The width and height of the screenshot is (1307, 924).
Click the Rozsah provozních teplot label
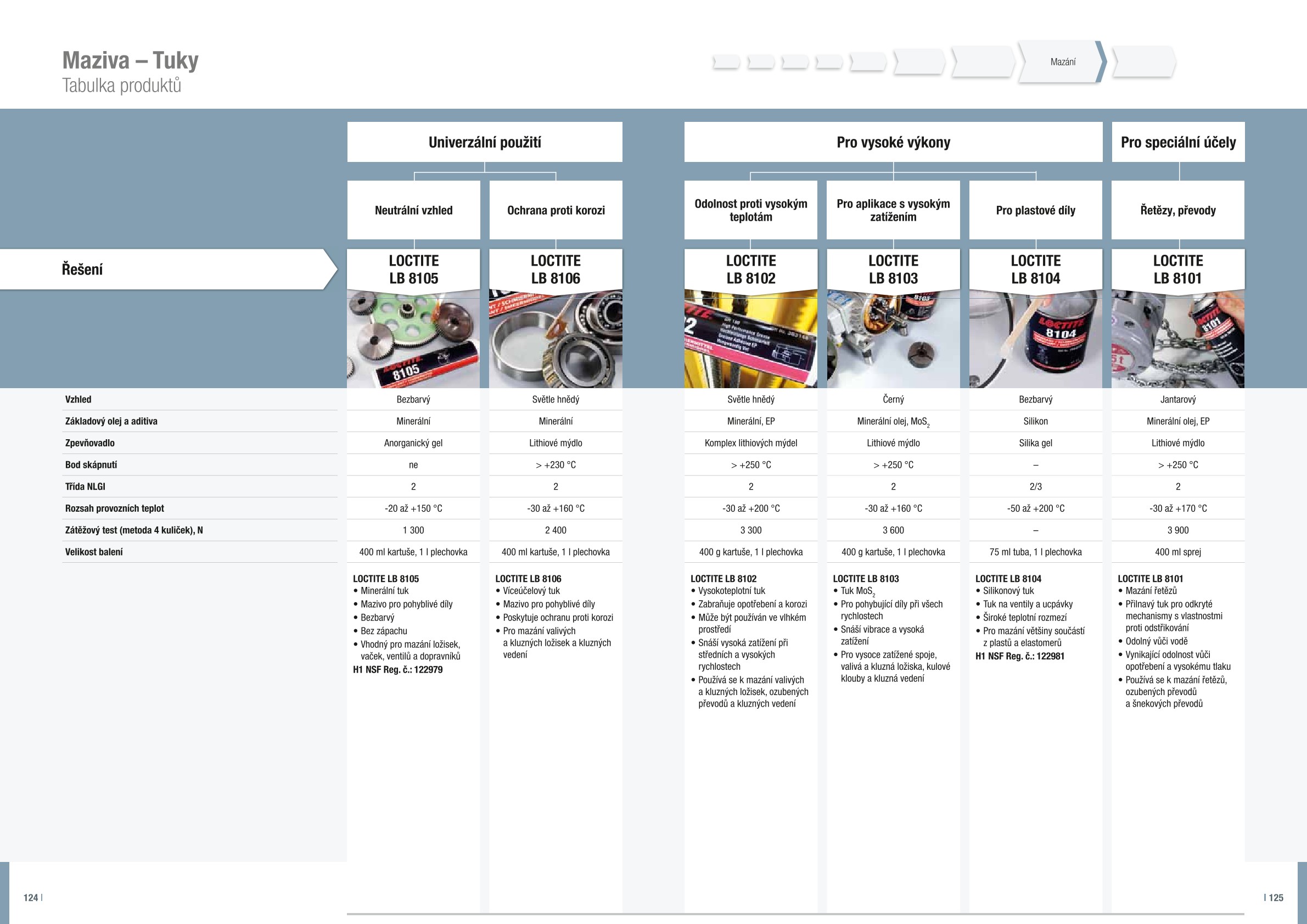(114, 508)
